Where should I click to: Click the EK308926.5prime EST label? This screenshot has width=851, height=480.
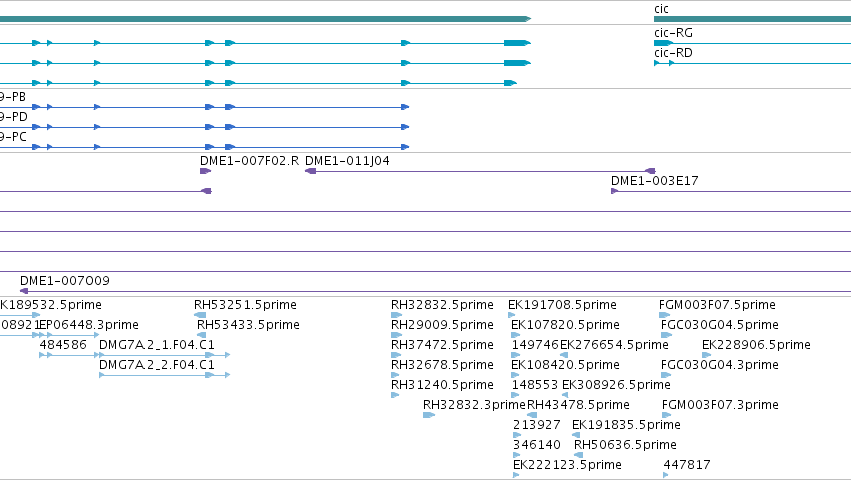point(616,385)
